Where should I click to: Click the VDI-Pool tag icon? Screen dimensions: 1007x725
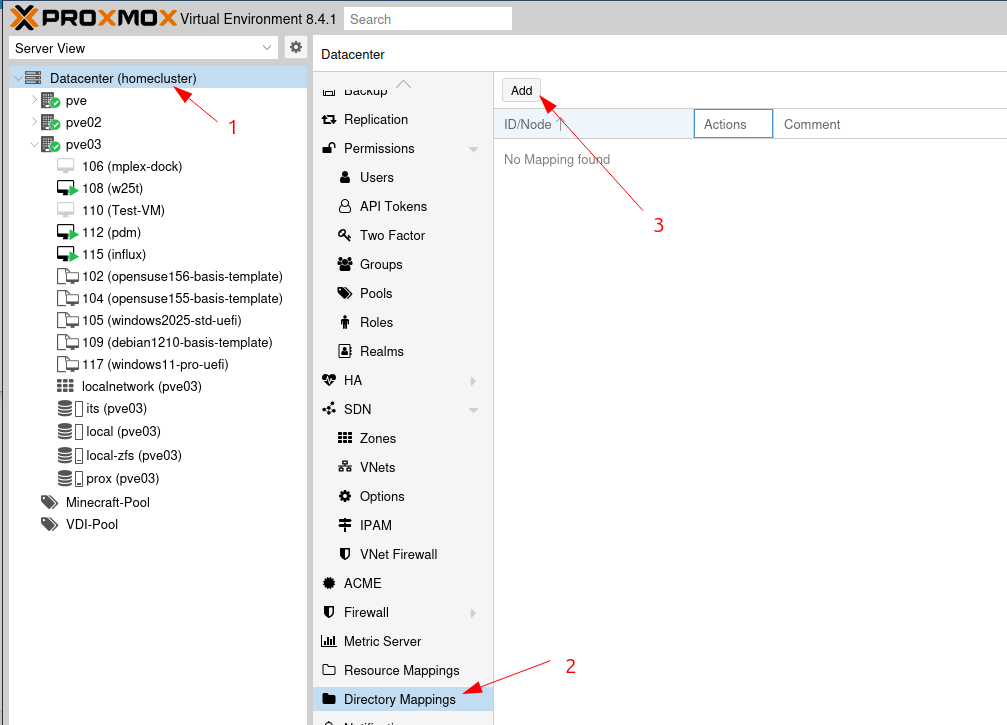click(49, 524)
